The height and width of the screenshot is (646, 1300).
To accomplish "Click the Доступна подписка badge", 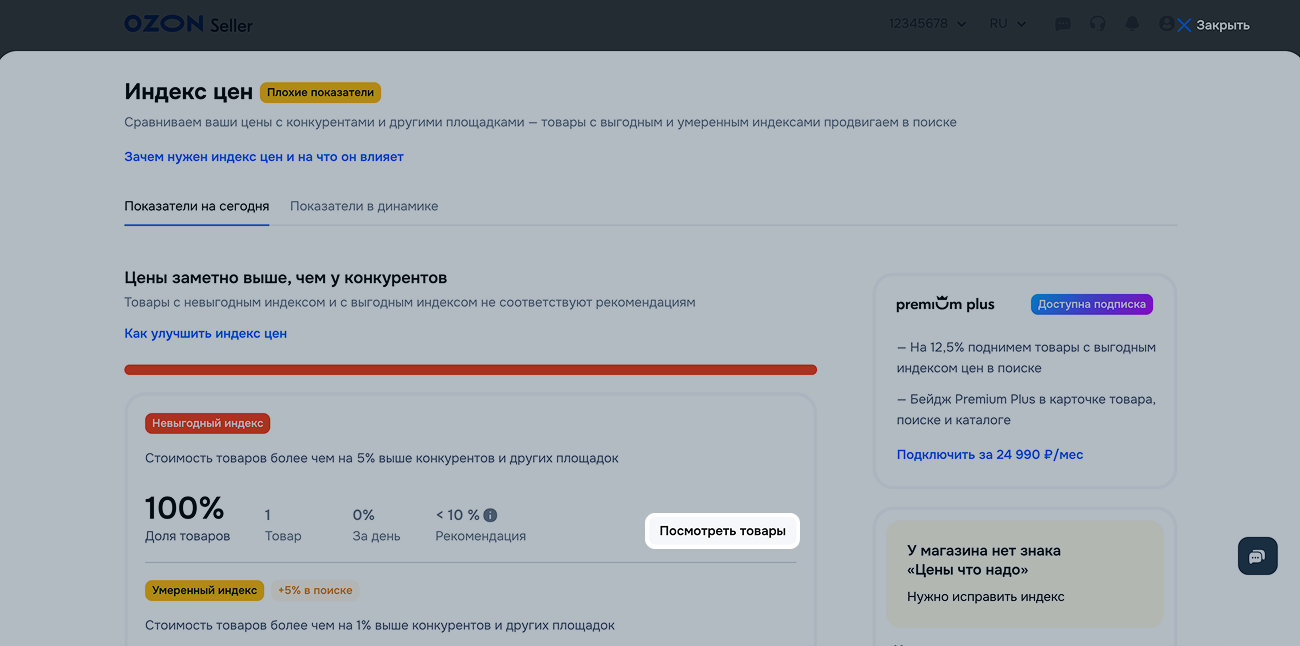I will click(1091, 305).
